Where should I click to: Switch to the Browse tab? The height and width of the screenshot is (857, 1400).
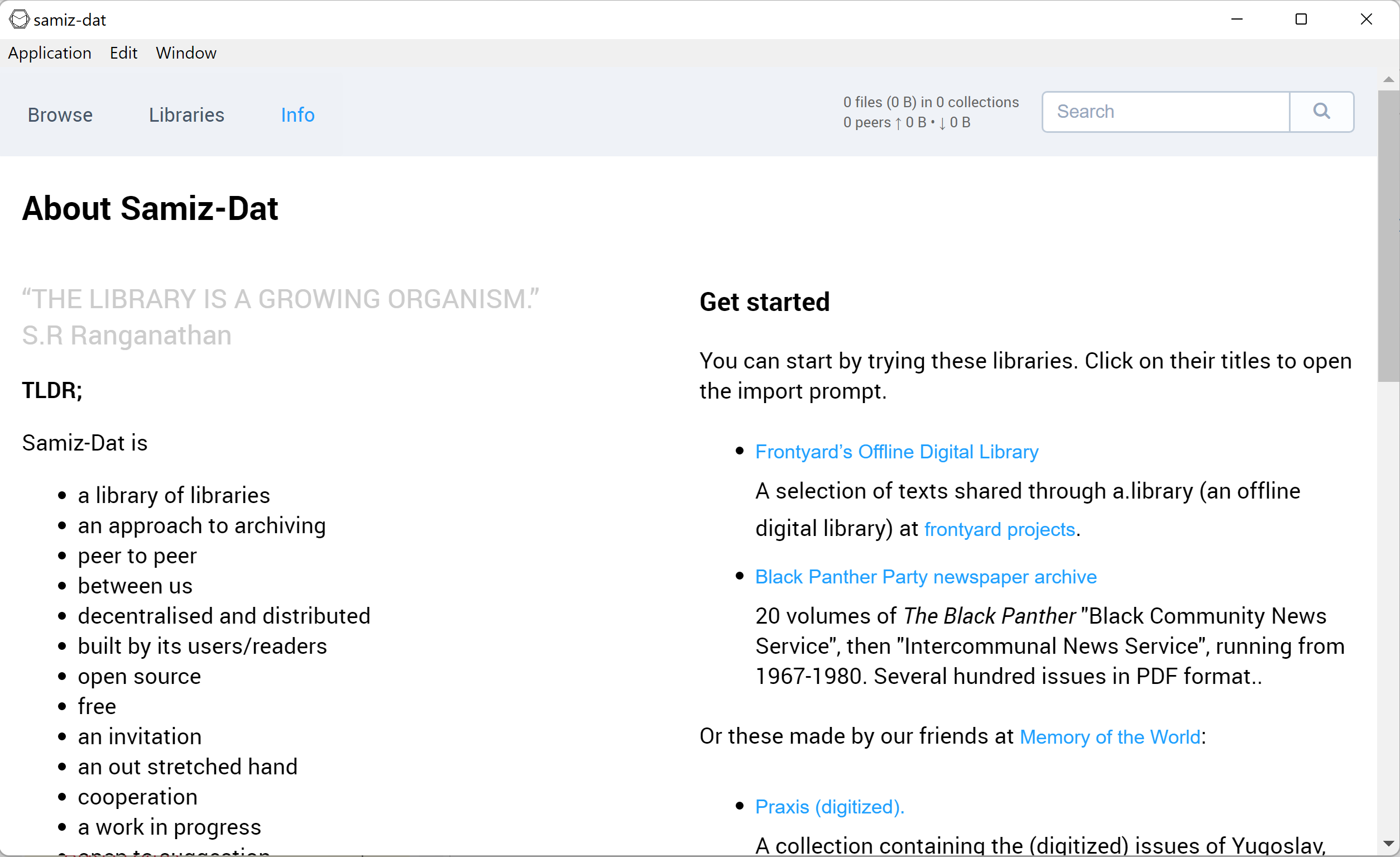60,115
